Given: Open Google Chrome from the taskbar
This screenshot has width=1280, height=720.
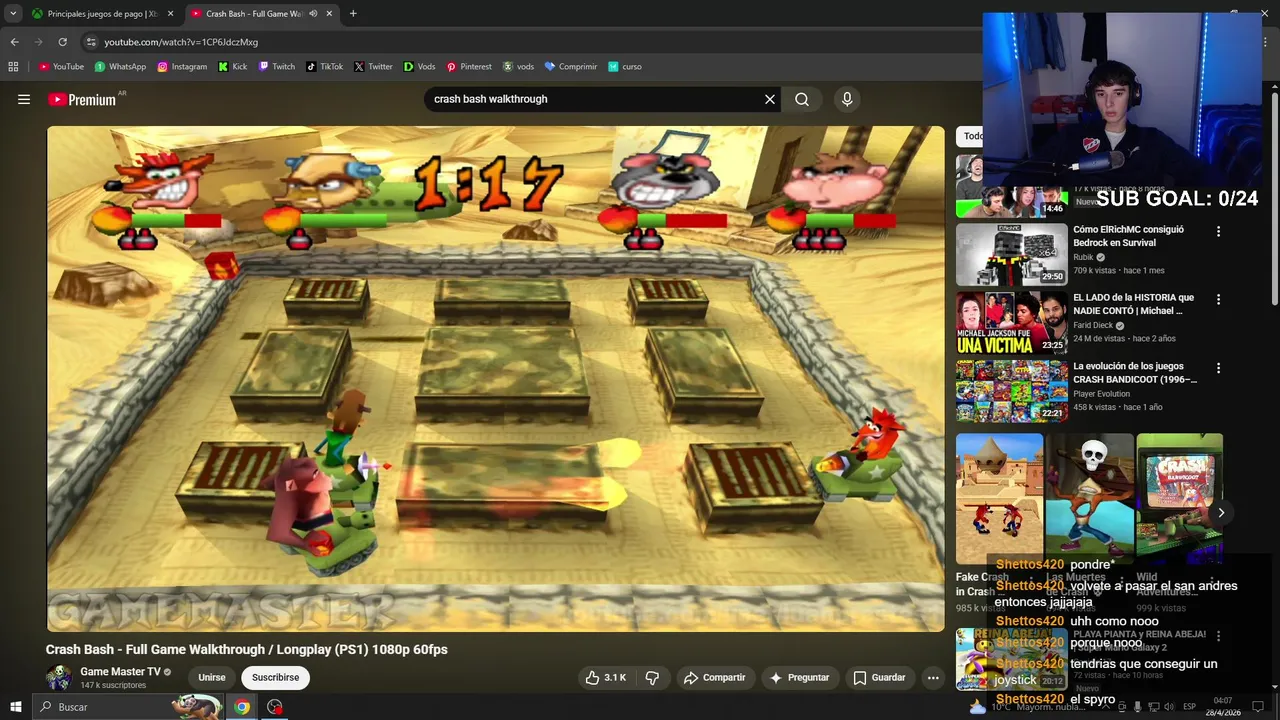Looking at the screenshot, I should pos(242,707).
